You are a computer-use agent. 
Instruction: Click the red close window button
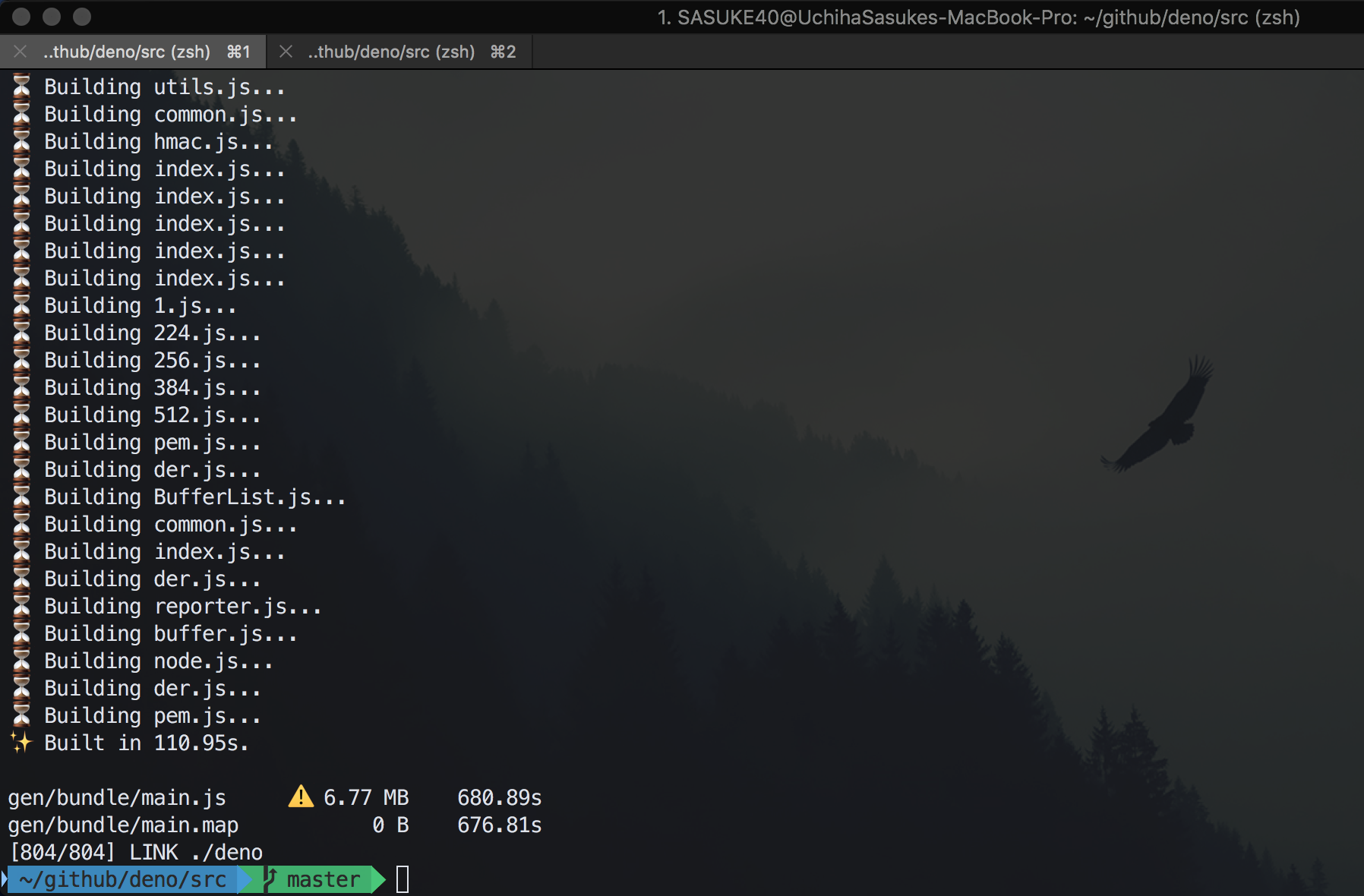[21, 16]
